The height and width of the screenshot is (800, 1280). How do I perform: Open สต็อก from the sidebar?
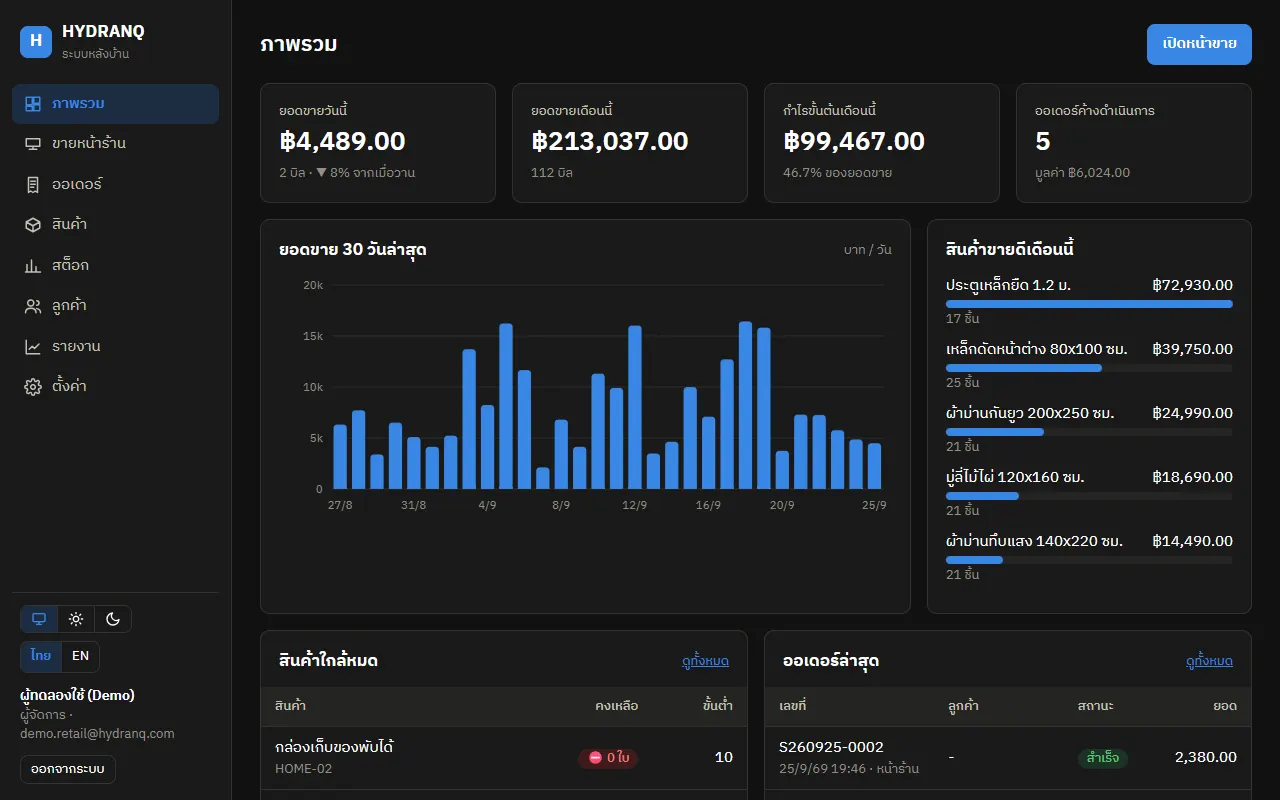click(x=116, y=265)
